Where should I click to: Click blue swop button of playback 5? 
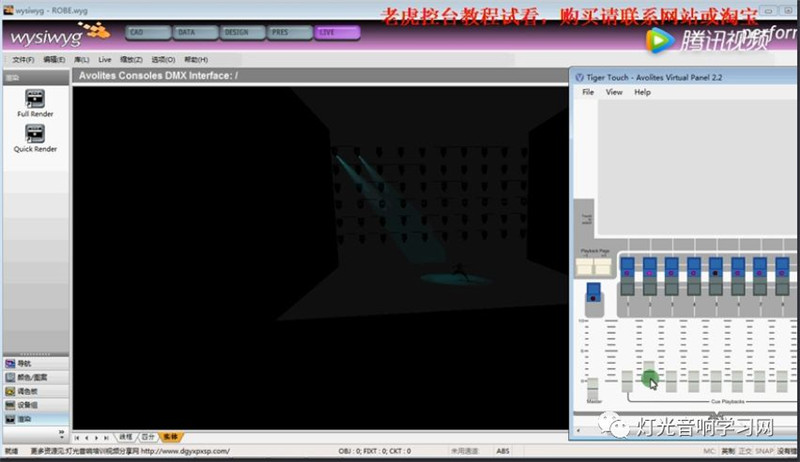point(716,267)
